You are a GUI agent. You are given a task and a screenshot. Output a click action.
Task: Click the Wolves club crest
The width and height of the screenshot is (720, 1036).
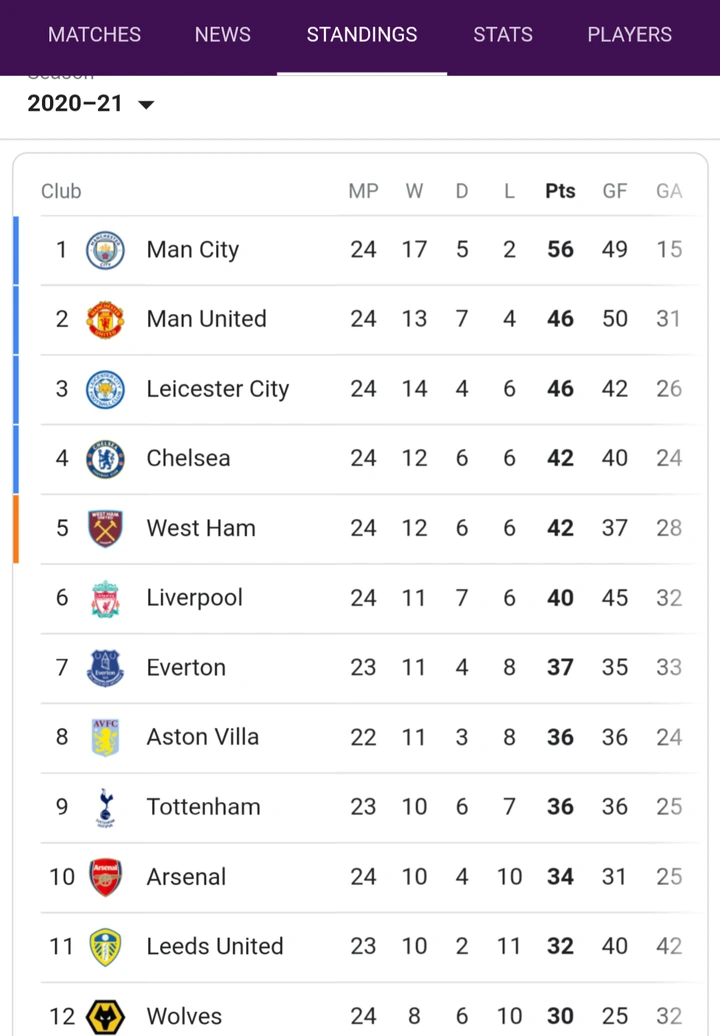(105, 1016)
